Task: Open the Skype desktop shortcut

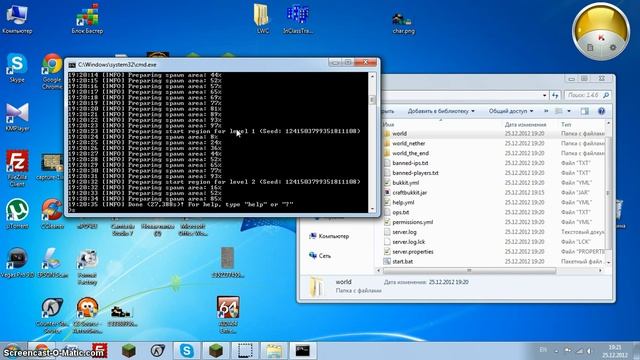Action: (x=17, y=67)
